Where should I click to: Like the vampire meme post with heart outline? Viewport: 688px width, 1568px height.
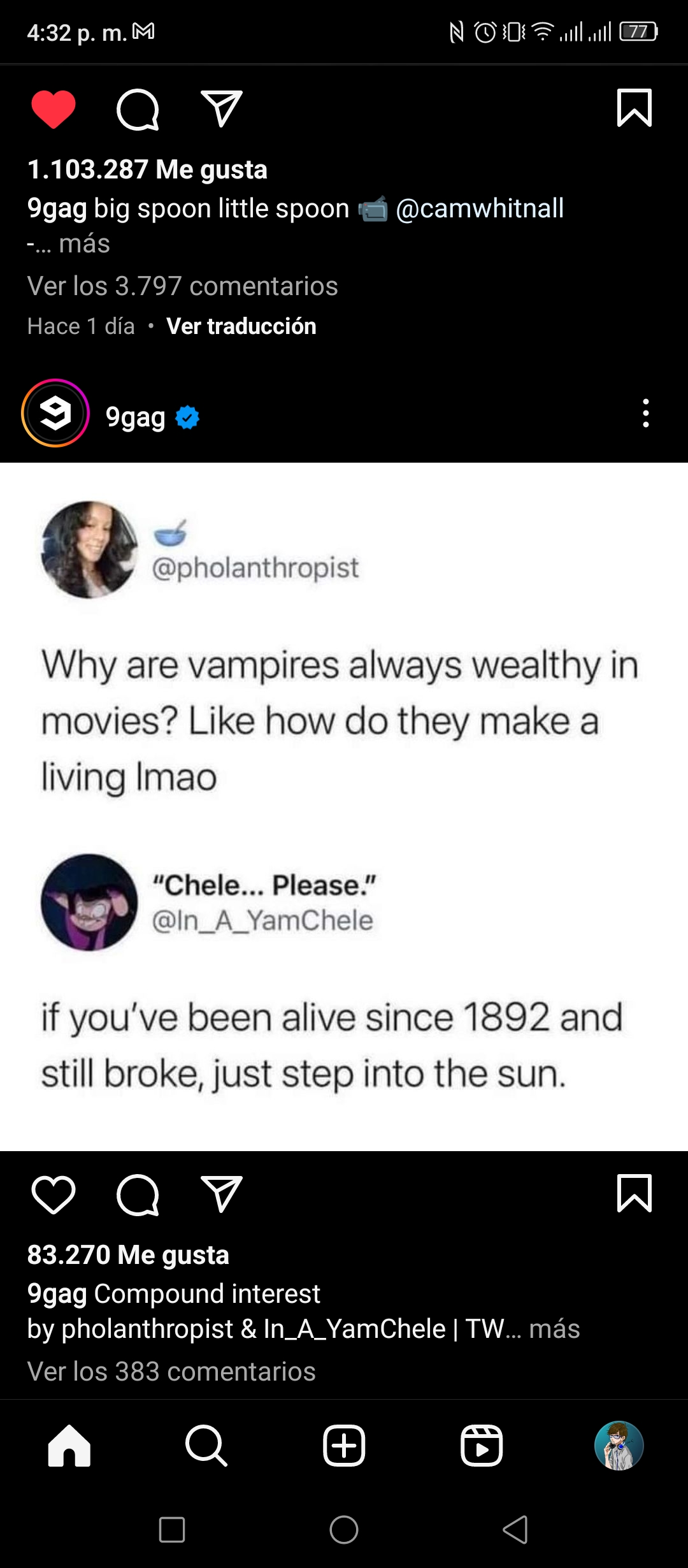54,1194
